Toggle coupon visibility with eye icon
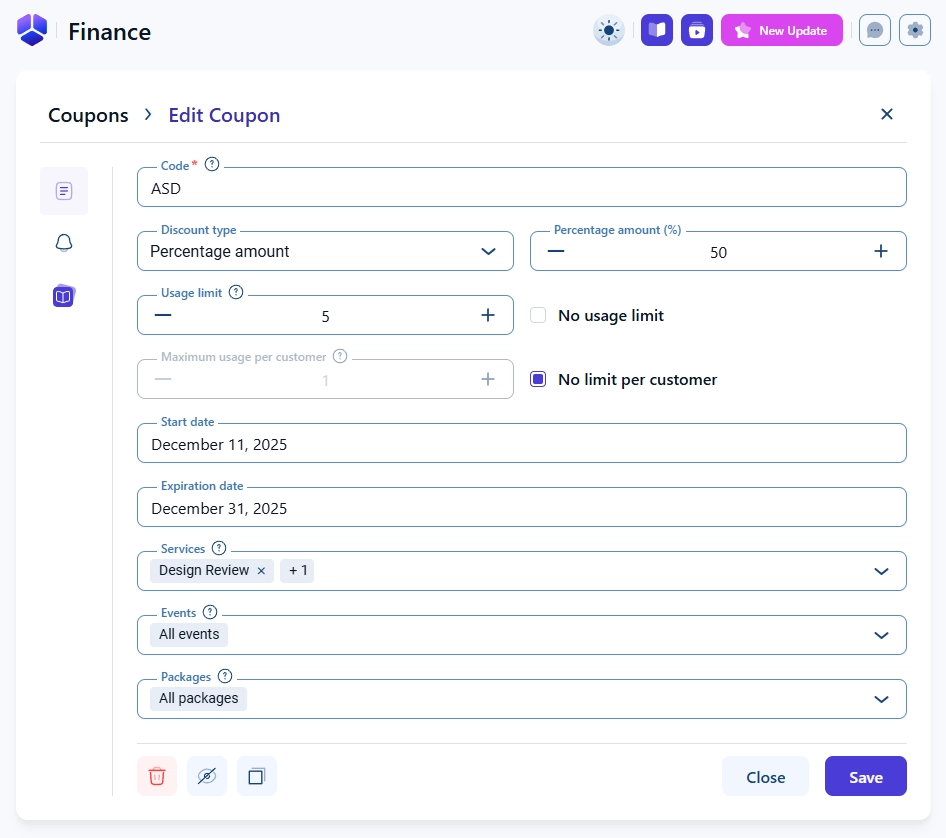The image size is (946, 838). point(207,776)
